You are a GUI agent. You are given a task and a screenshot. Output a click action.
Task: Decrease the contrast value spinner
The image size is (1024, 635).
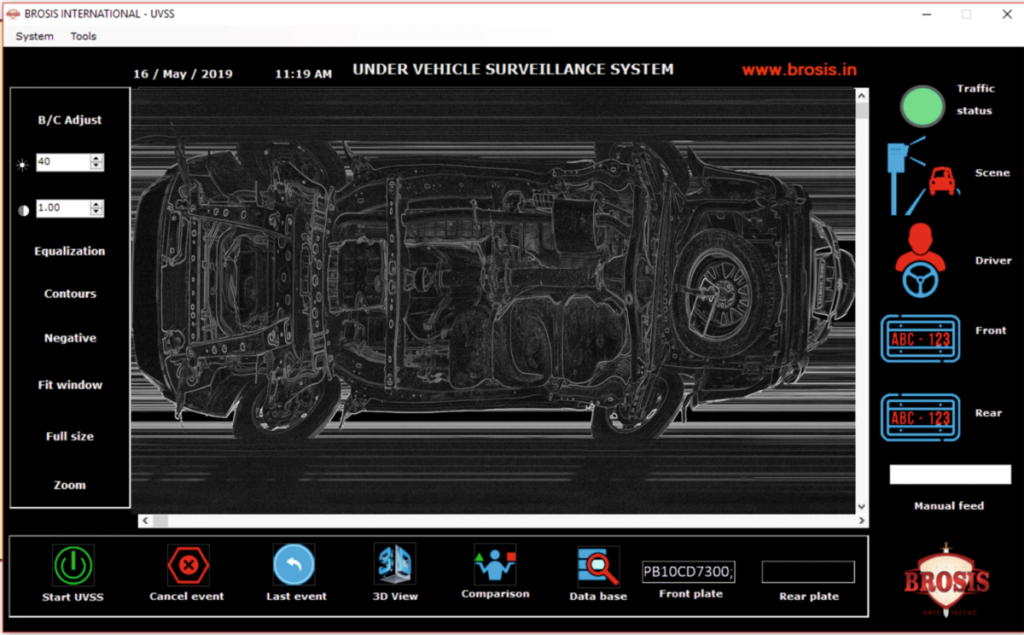97,213
